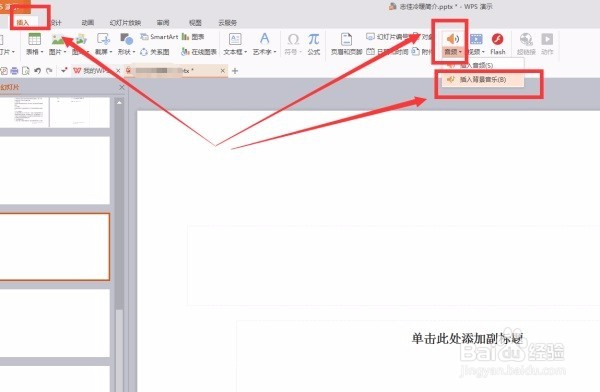Click the 幻灯片 panel header label
The height and width of the screenshot is (392, 600).
tap(10, 87)
